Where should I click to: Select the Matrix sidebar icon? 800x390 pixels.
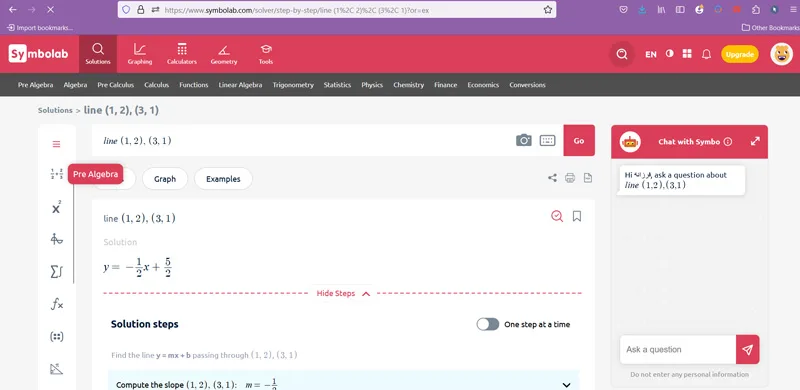click(x=57, y=336)
